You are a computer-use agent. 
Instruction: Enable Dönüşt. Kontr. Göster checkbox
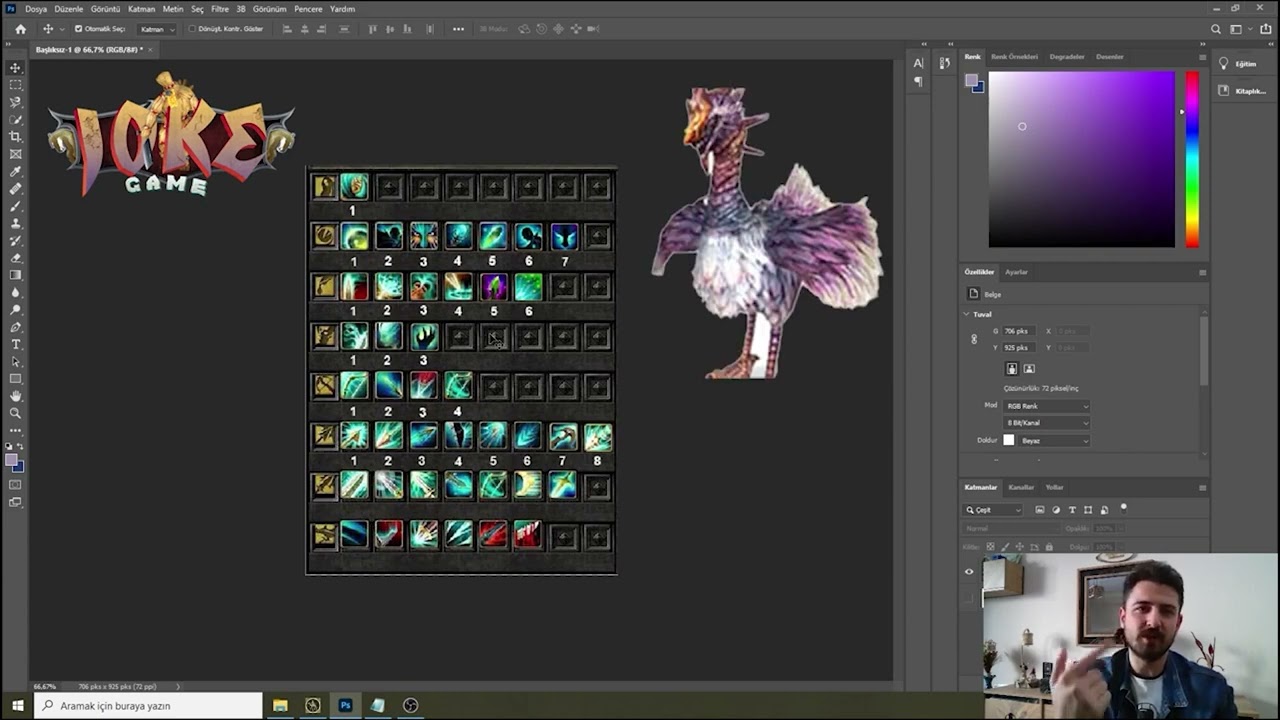tap(192, 29)
